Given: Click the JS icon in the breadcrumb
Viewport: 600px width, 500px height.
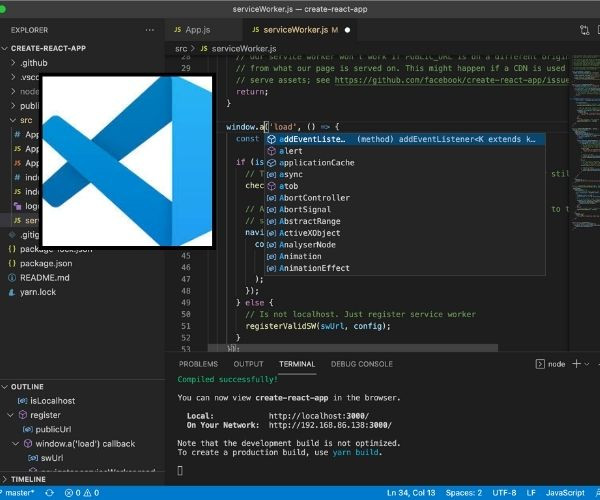Looking at the screenshot, I should (204, 49).
